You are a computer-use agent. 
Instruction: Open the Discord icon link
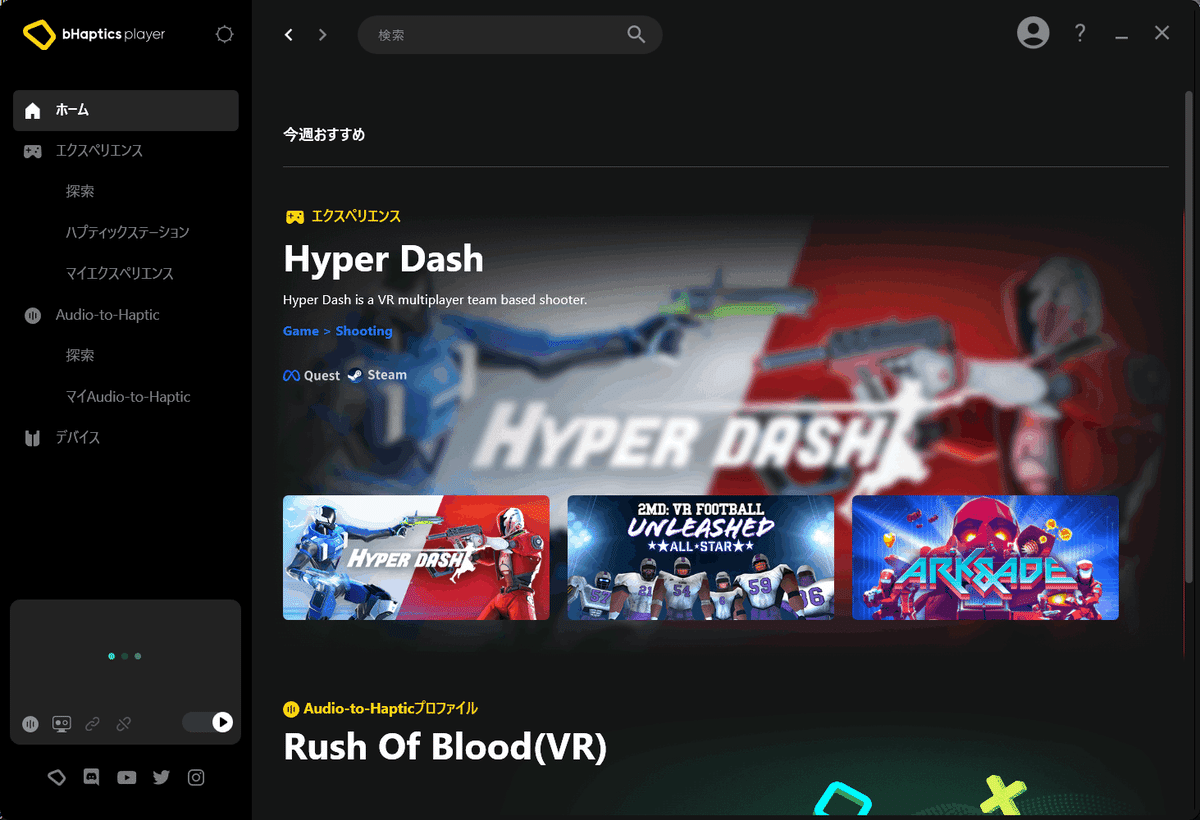point(91,777)
